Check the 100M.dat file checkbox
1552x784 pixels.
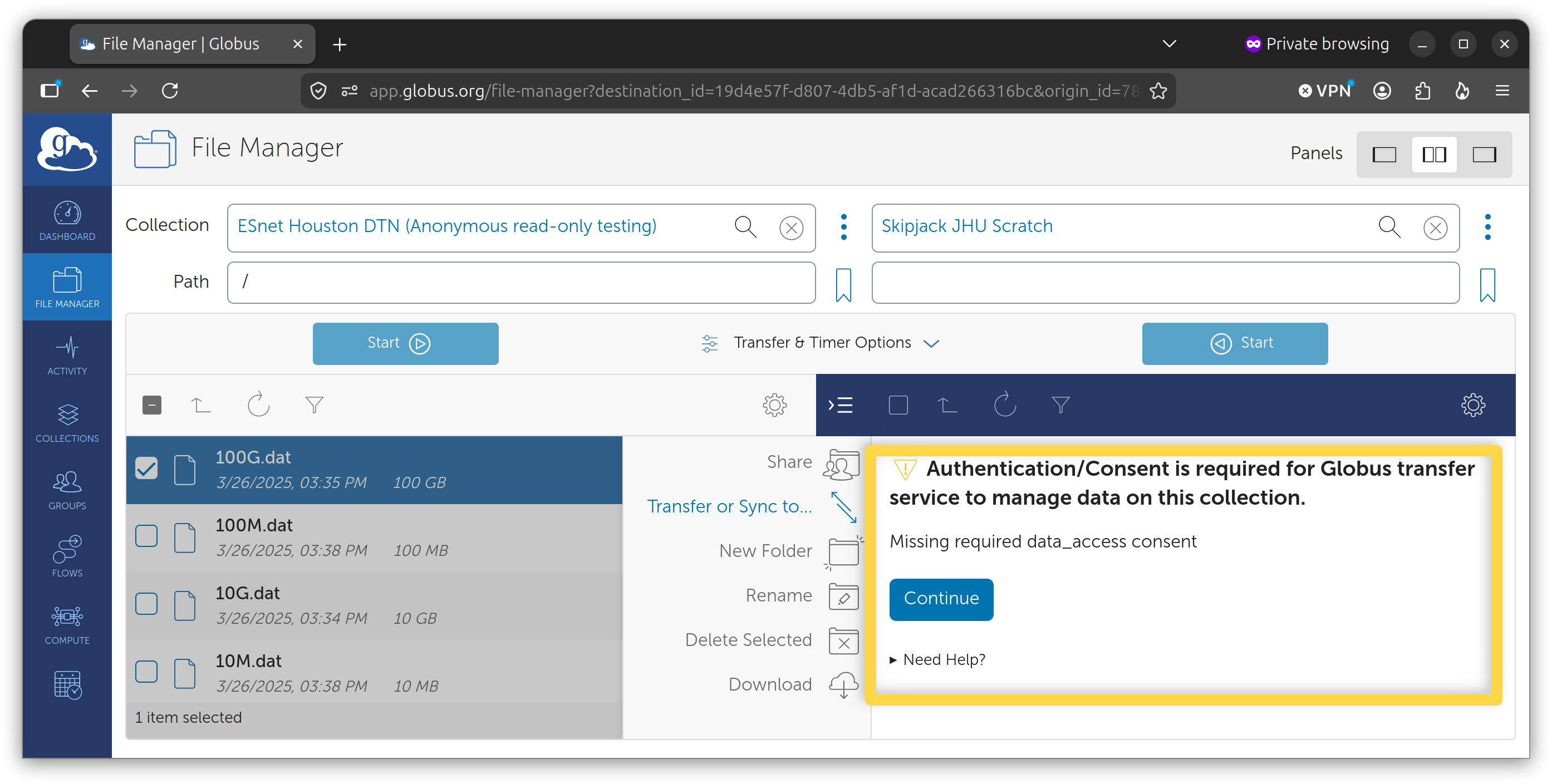click(x=146, y=536)
